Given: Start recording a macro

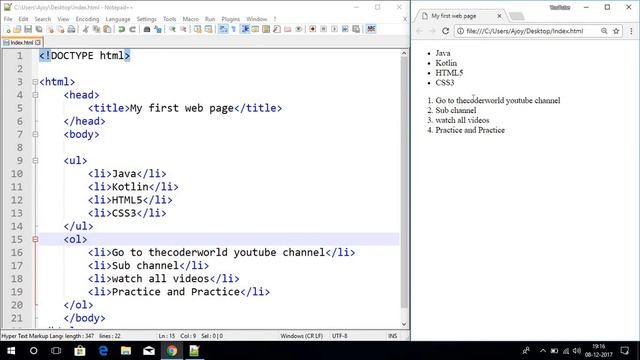Looking at the screenshot, I should coord(313,29).
